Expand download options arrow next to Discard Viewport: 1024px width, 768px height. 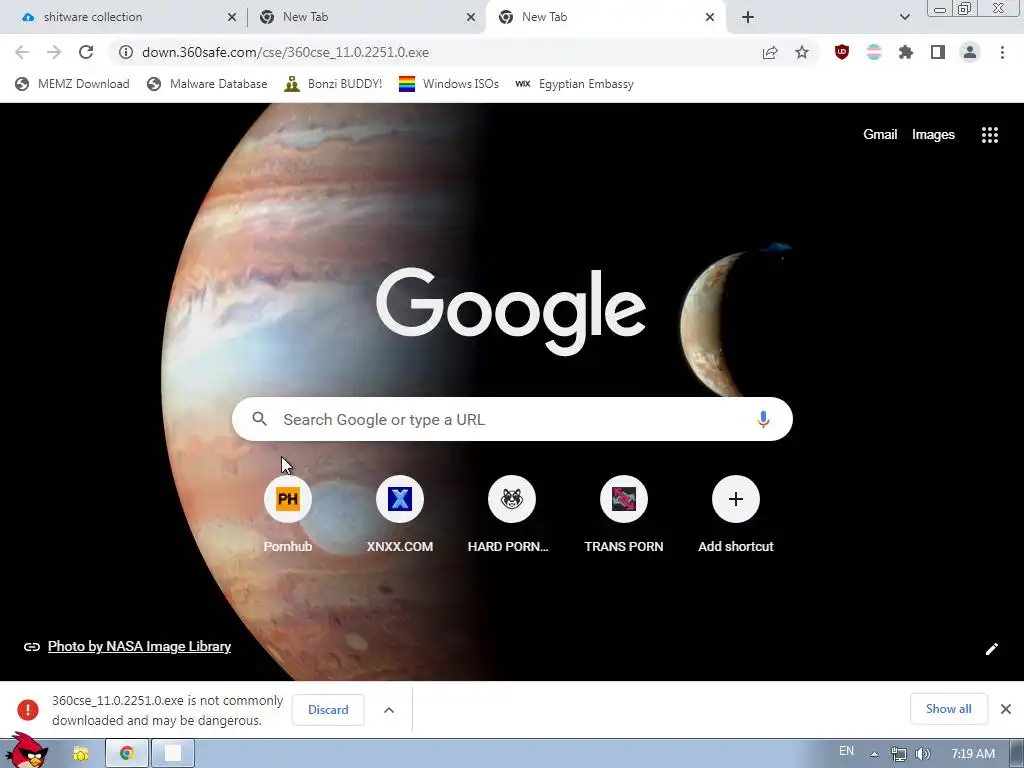[x=389, y=710]
